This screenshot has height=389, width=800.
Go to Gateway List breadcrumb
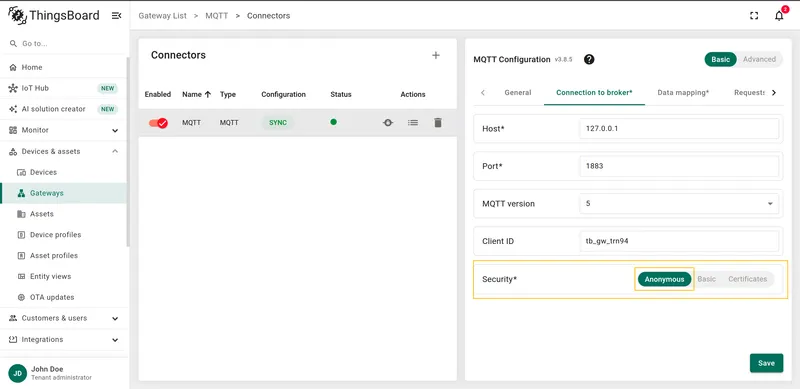coord(162,16)
